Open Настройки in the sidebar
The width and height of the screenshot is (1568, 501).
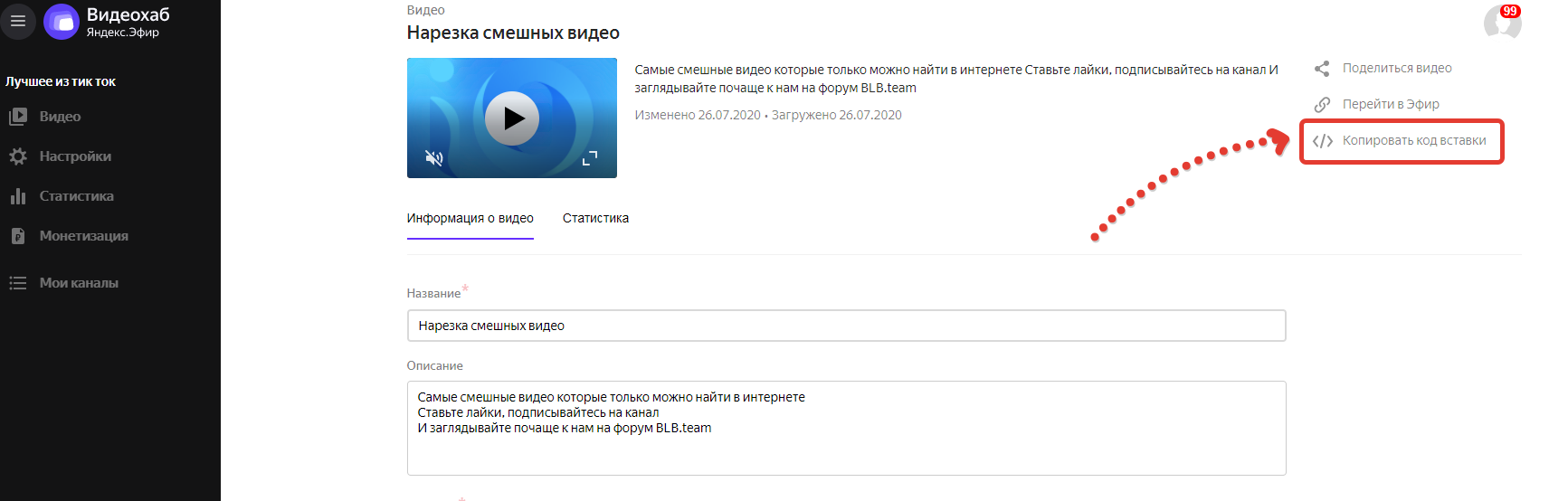click(75, 156)
